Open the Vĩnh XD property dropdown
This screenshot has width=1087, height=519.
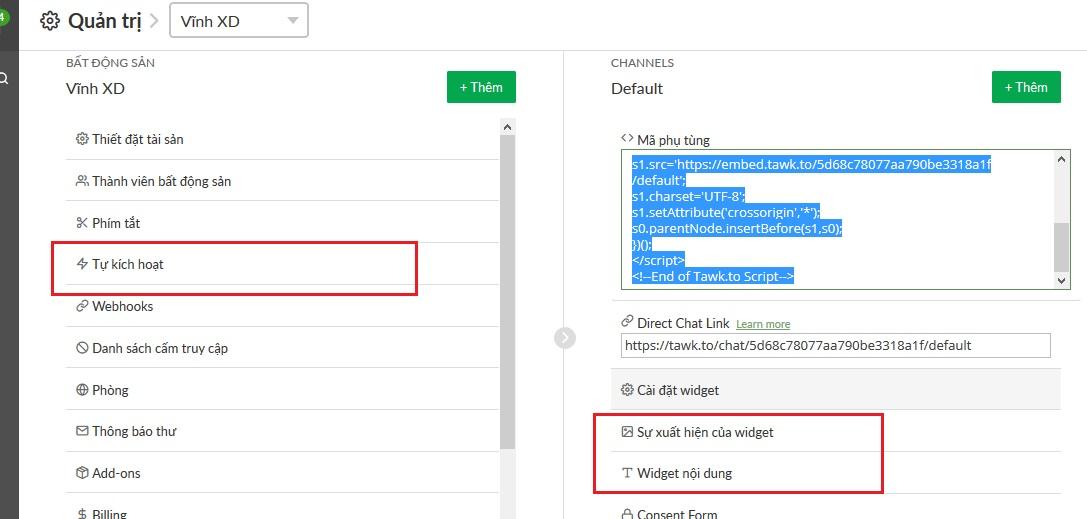(x=239, y=21)
